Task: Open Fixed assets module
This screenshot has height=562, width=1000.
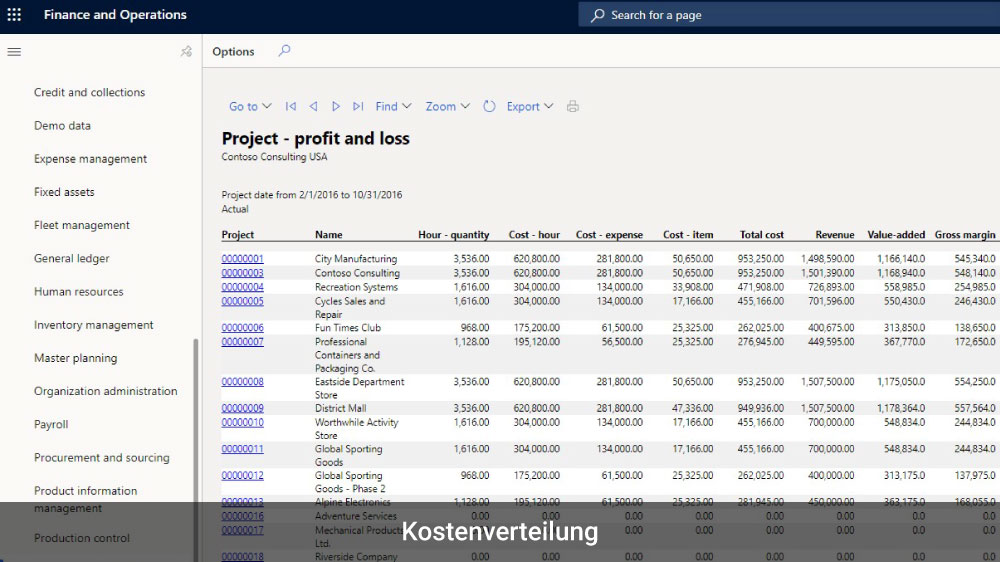Action: pos(64,192)
